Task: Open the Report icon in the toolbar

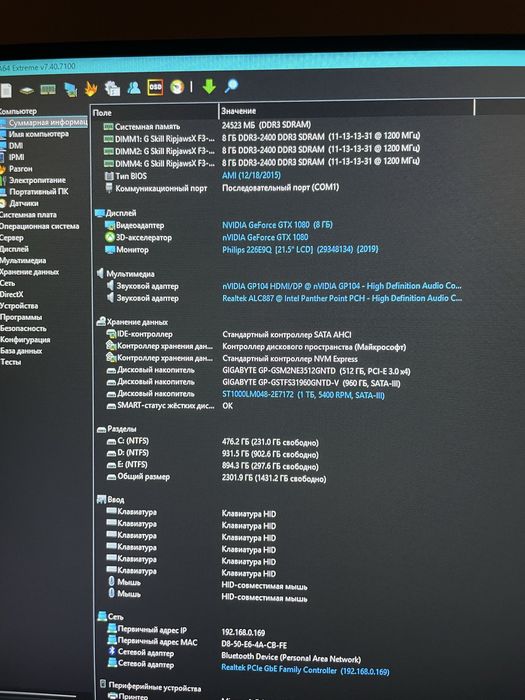Action: pyautogui.click(x=6, y=91)
